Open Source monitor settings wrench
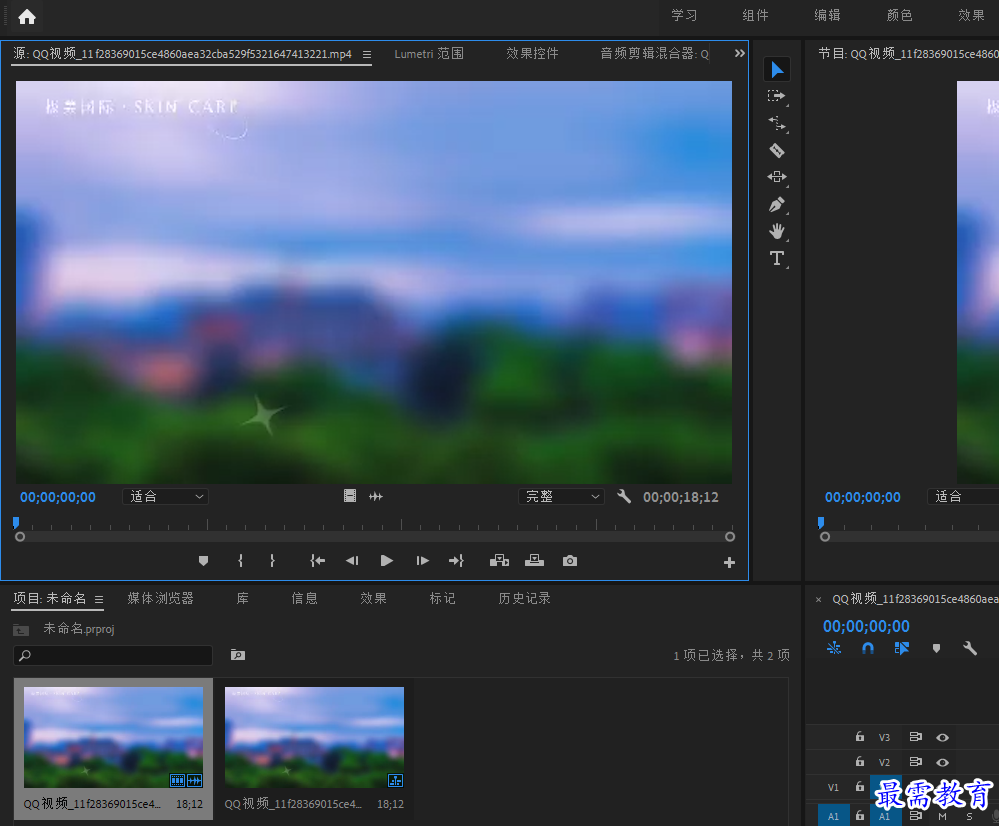The width and height of the screenshot is (999, 826). click(624, 496)
